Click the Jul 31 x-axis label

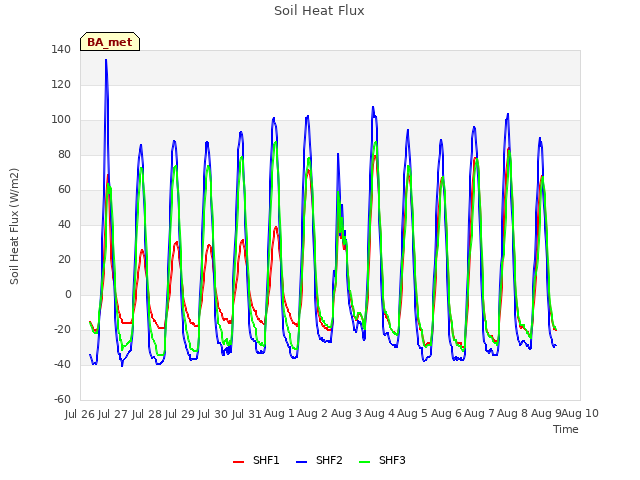(247, 414)
